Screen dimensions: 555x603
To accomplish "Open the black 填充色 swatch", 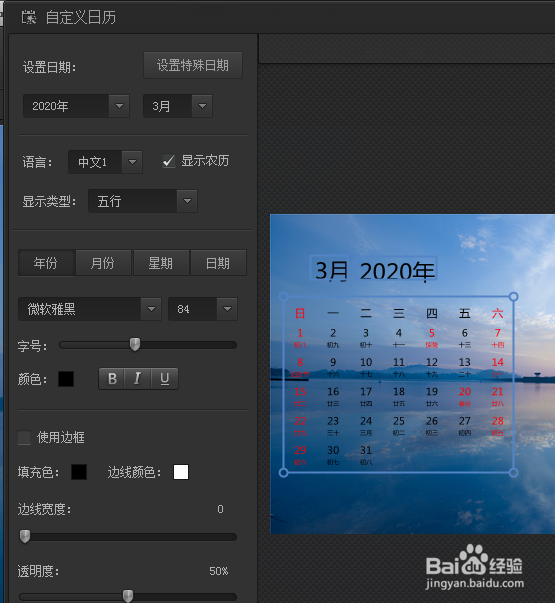I will point(79,472).
